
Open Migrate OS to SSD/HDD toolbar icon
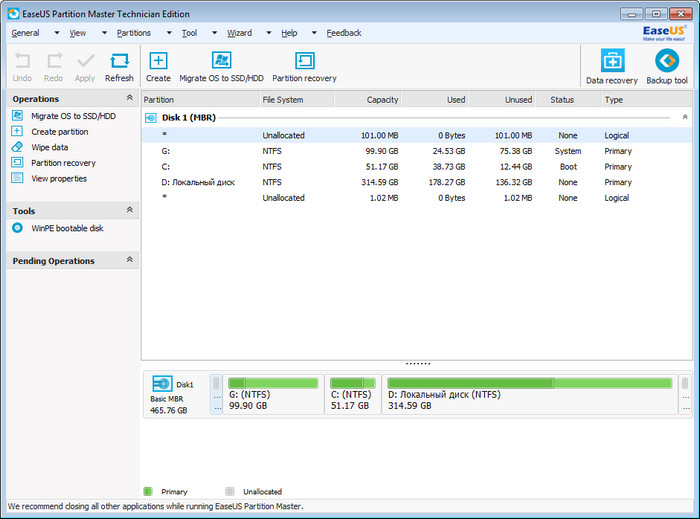click(x=221, y=60)
